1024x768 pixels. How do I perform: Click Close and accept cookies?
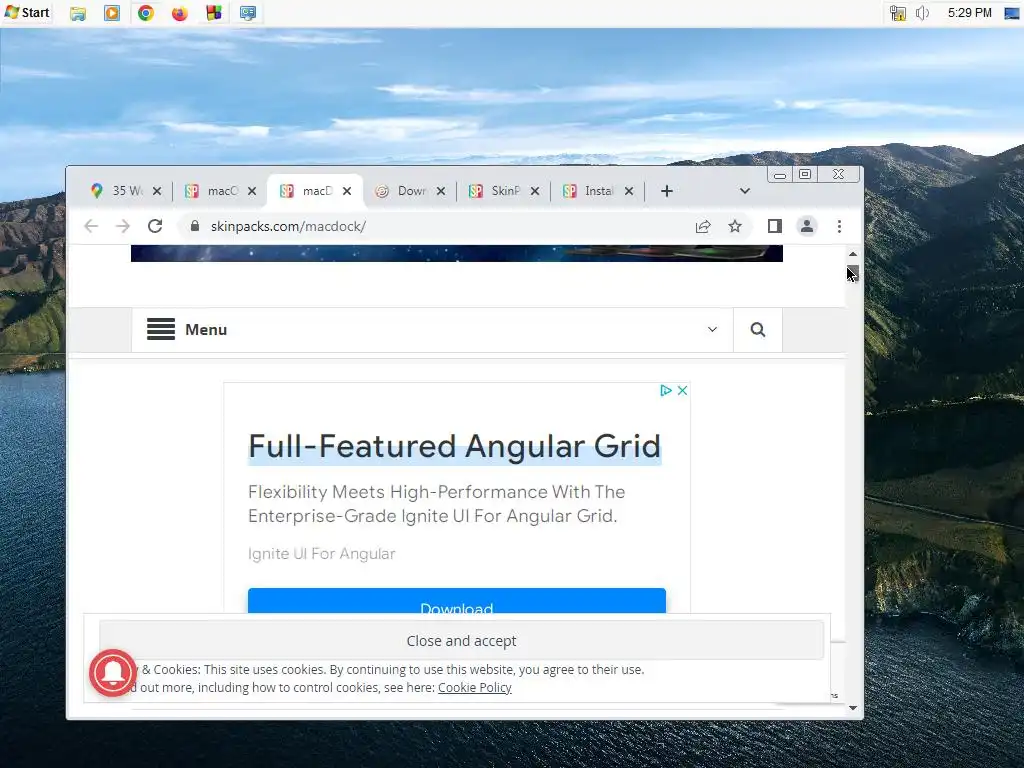coord(462,641)
